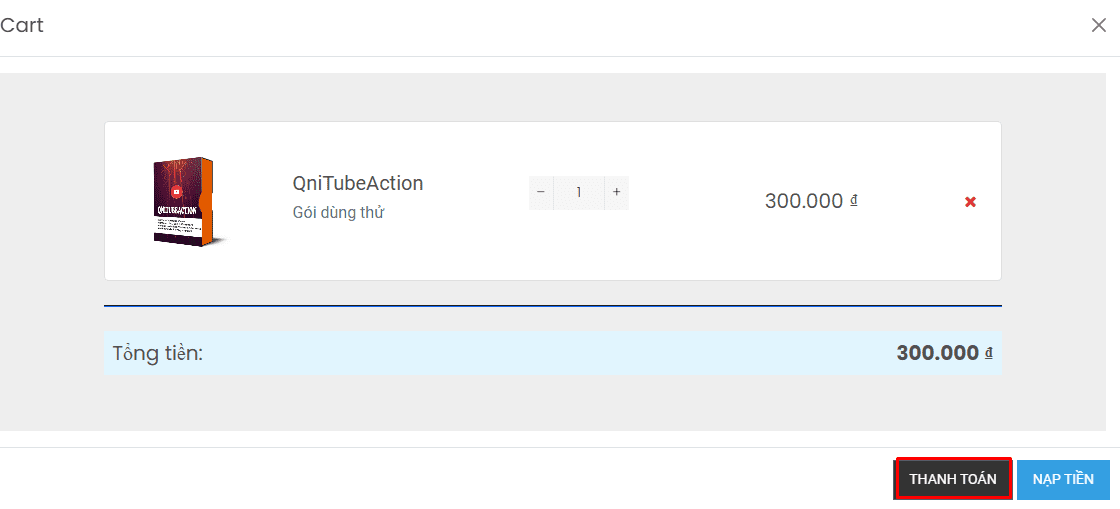Click the Tổng tiền label
The image size is (1120, 509).
point(158,353)
